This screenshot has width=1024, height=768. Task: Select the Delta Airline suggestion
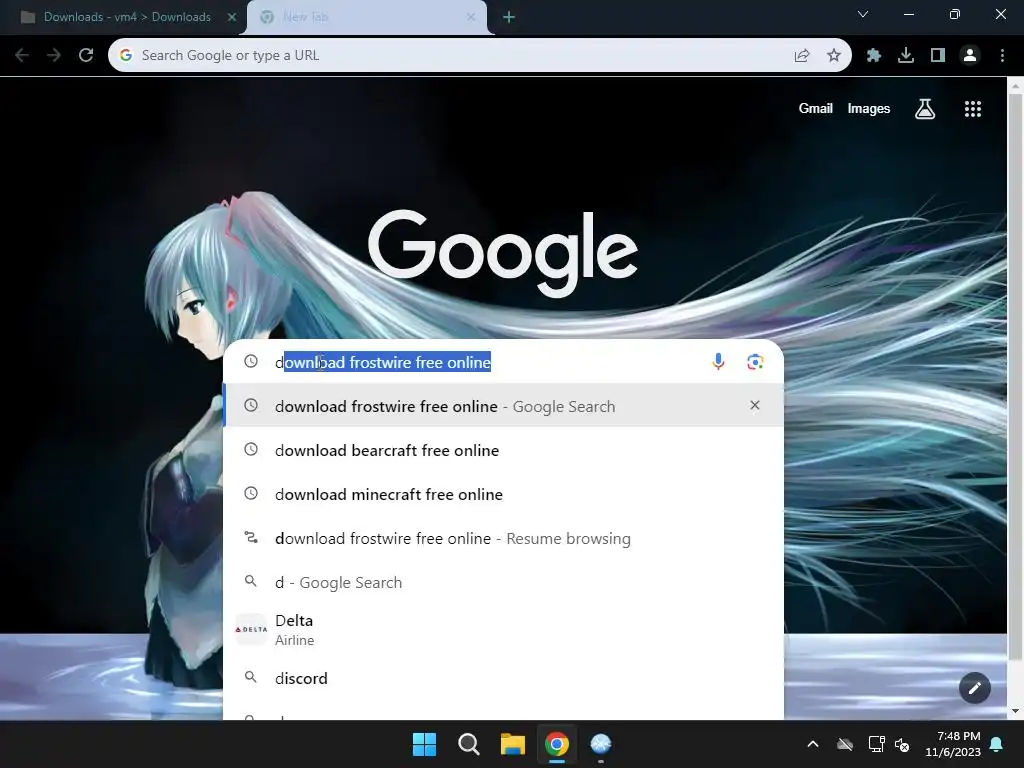[x=504, y=630]
